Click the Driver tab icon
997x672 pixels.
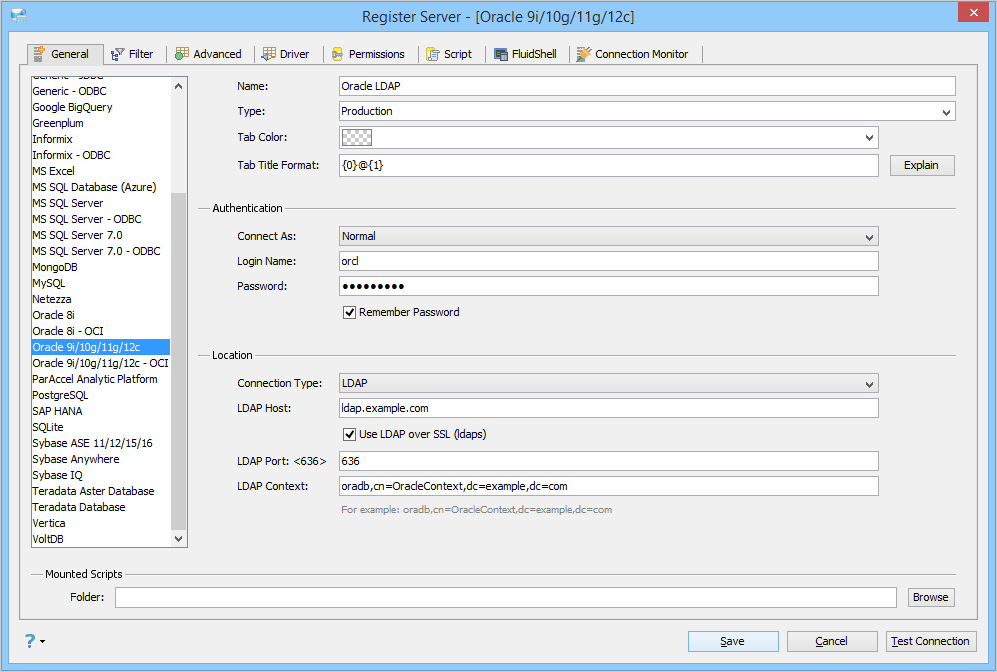coord(269,54)
